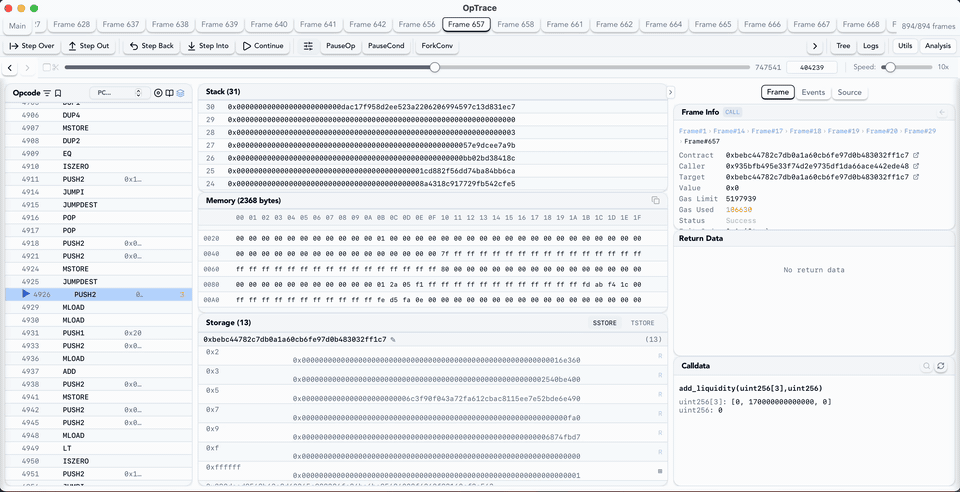Click the Frame#14 breadcrumb link
960x492 pixels.
tap(729, 131)
